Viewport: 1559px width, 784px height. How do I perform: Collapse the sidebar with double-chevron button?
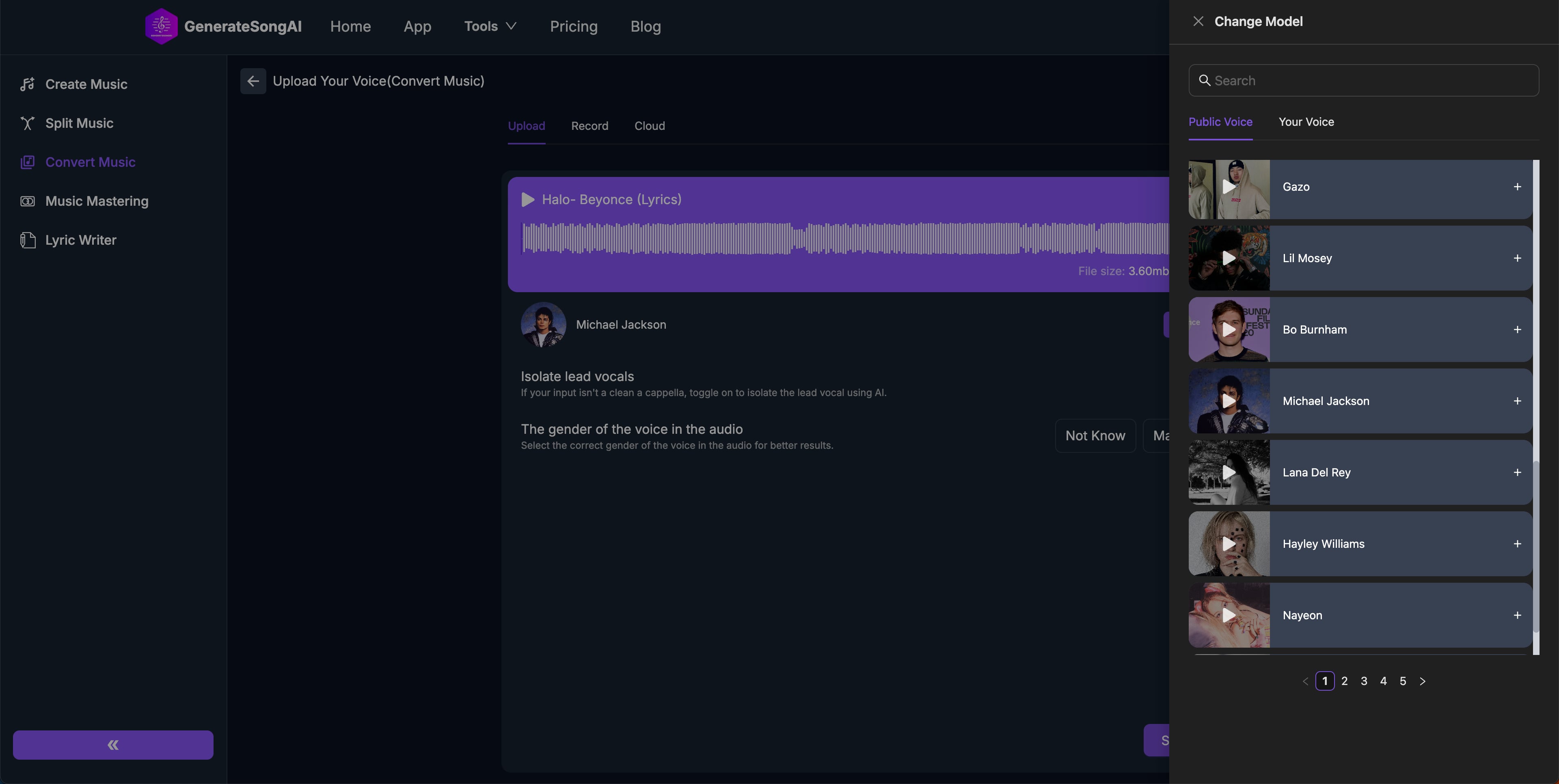tap(113, 745)
